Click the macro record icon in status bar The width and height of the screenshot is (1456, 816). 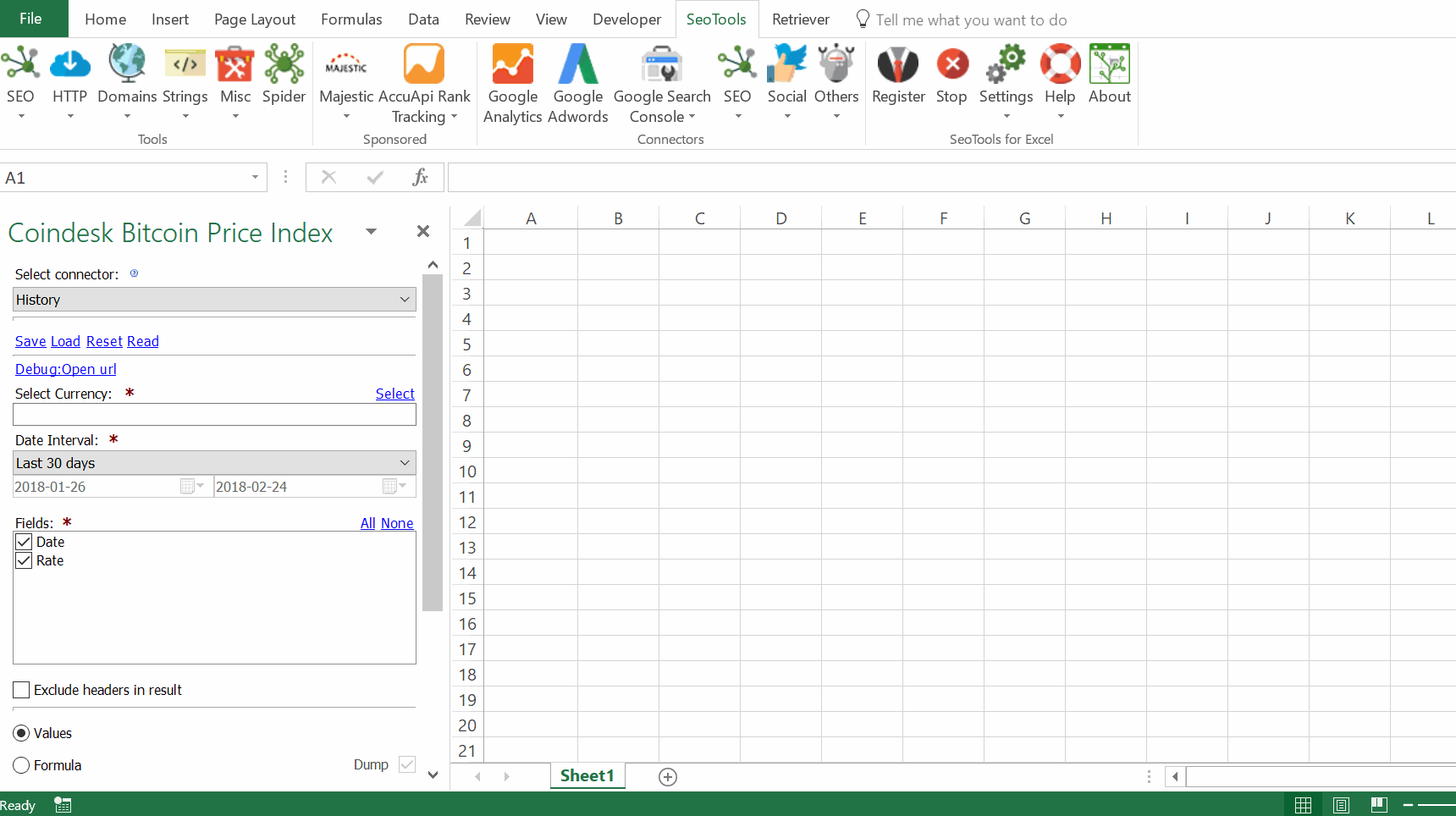point(63,805)
